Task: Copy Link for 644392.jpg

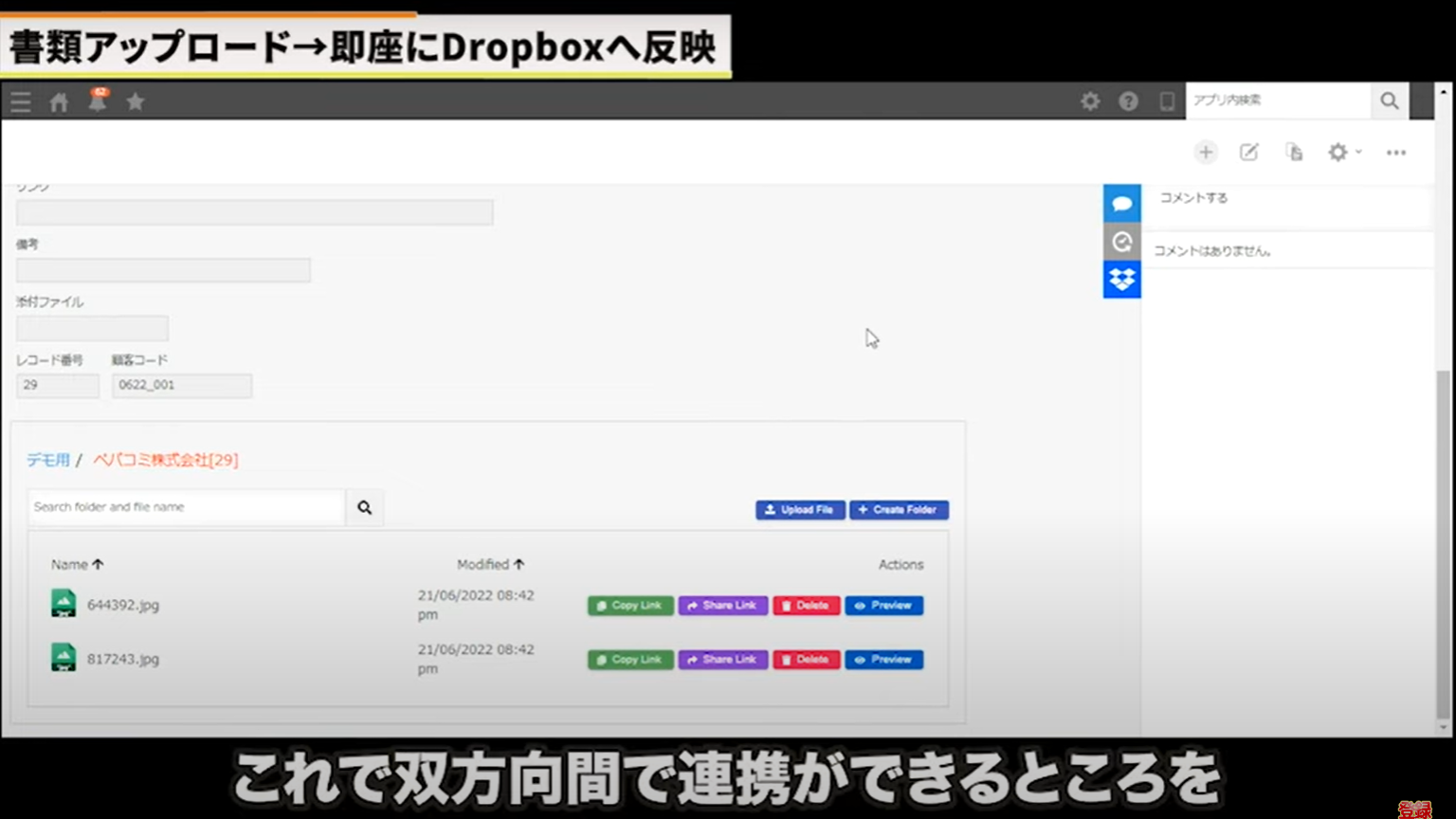Action: tap(630, 606)
